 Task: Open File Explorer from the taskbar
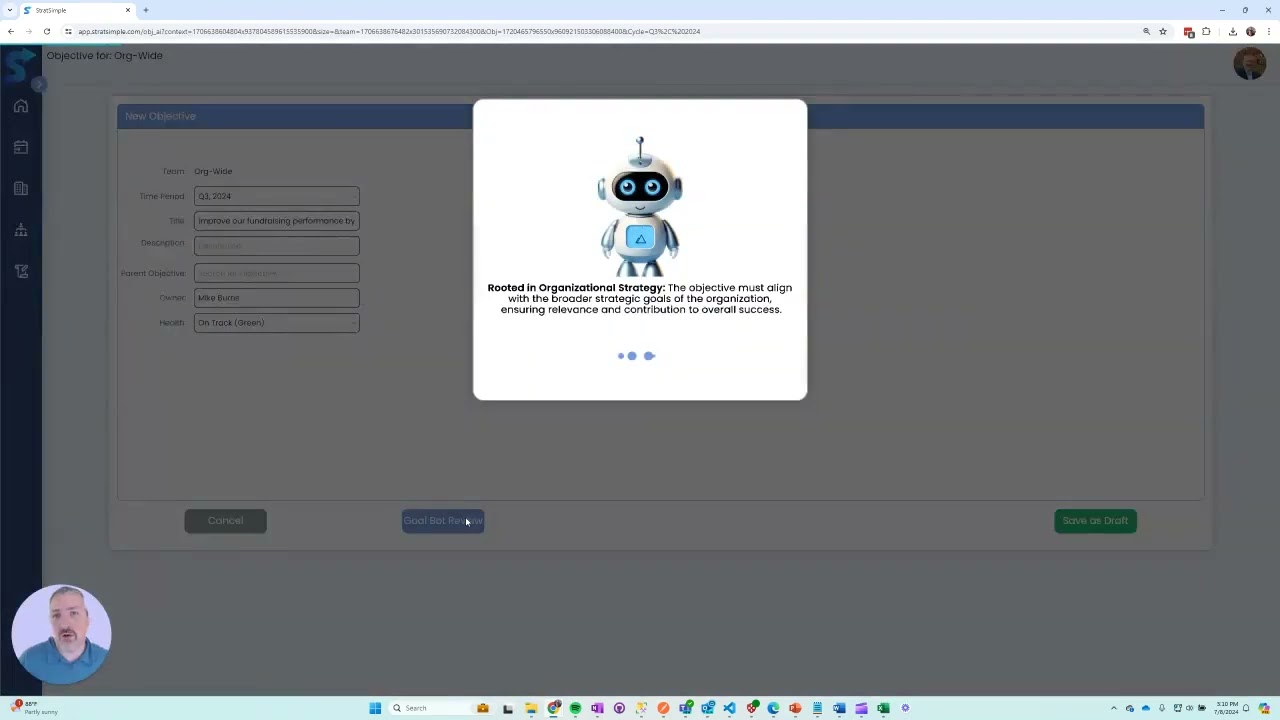(531, 708)
